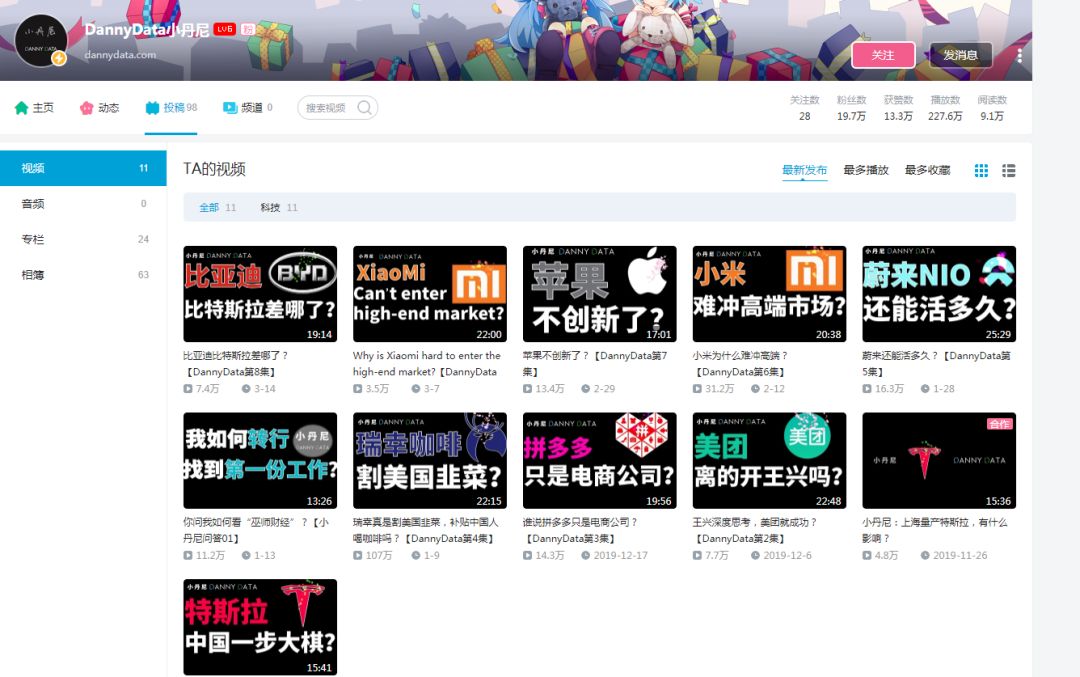Click the 关注数 28 stat
1080x677 pixels.
point(804,108)
